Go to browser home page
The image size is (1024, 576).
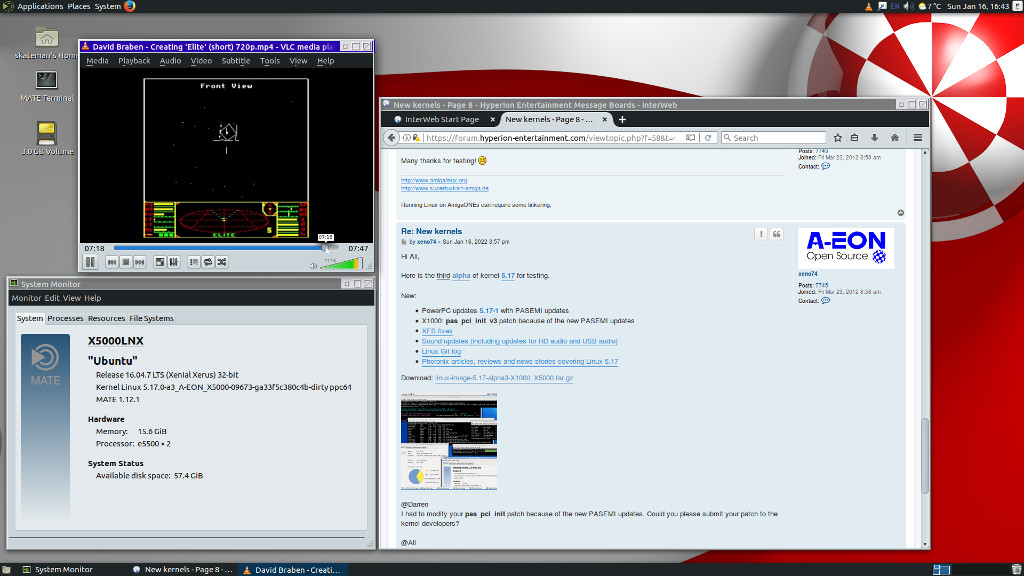895,138
